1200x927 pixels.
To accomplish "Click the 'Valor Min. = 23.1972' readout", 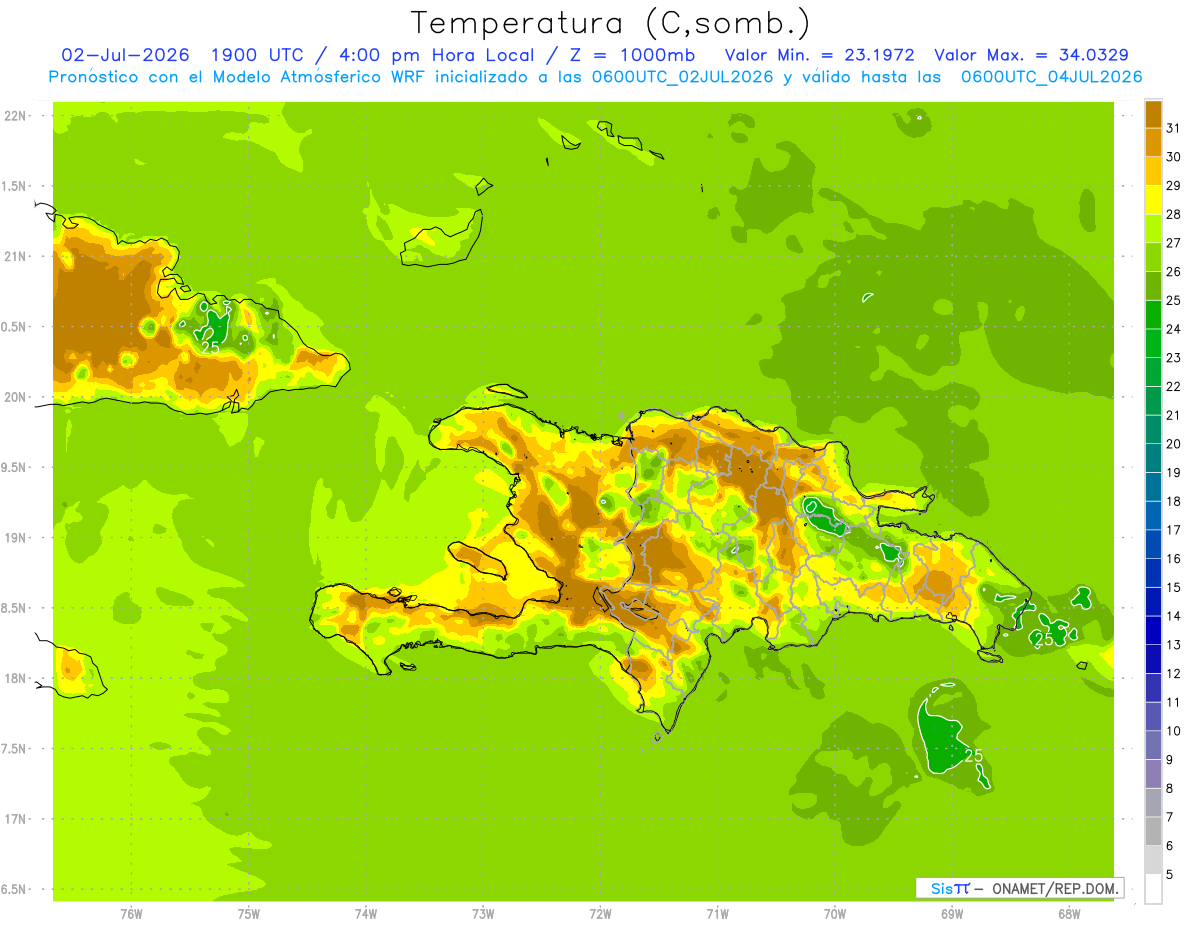I will (819, 54).
